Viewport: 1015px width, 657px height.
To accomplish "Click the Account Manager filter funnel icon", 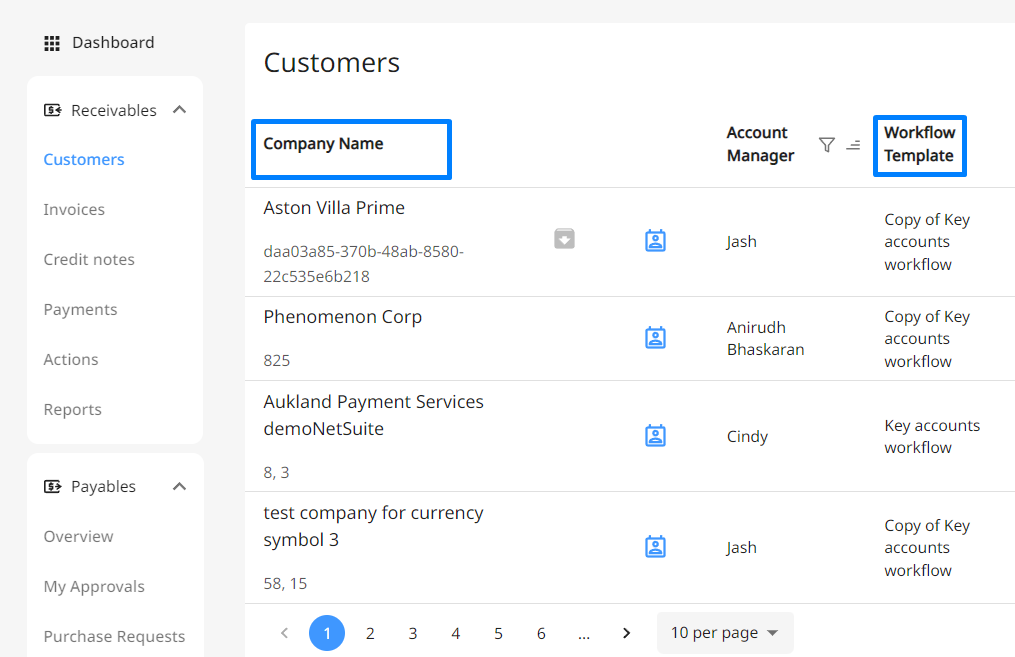I will tap(827, 144).
